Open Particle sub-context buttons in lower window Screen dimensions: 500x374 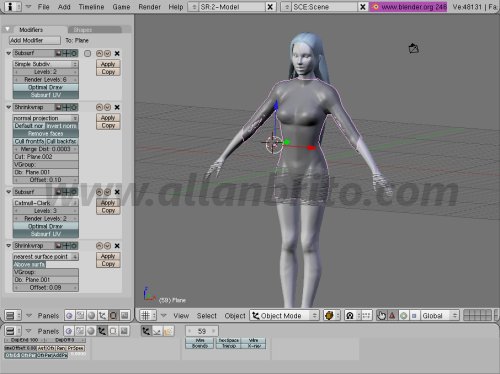168,331
